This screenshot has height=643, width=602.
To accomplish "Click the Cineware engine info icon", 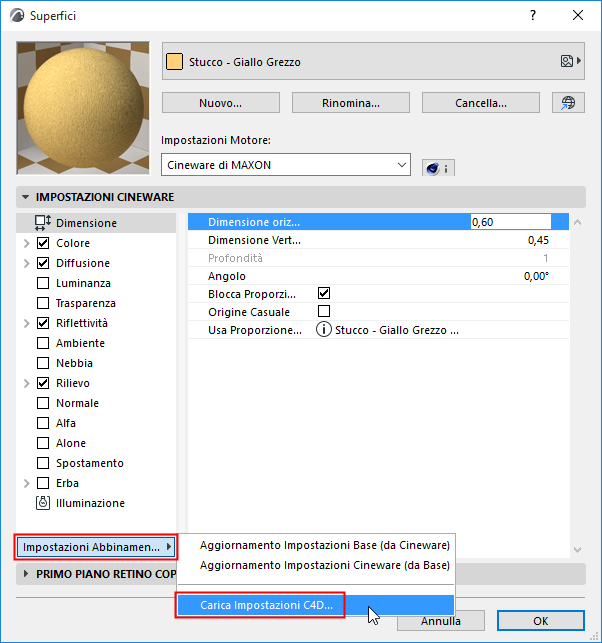I will [438, 168].
